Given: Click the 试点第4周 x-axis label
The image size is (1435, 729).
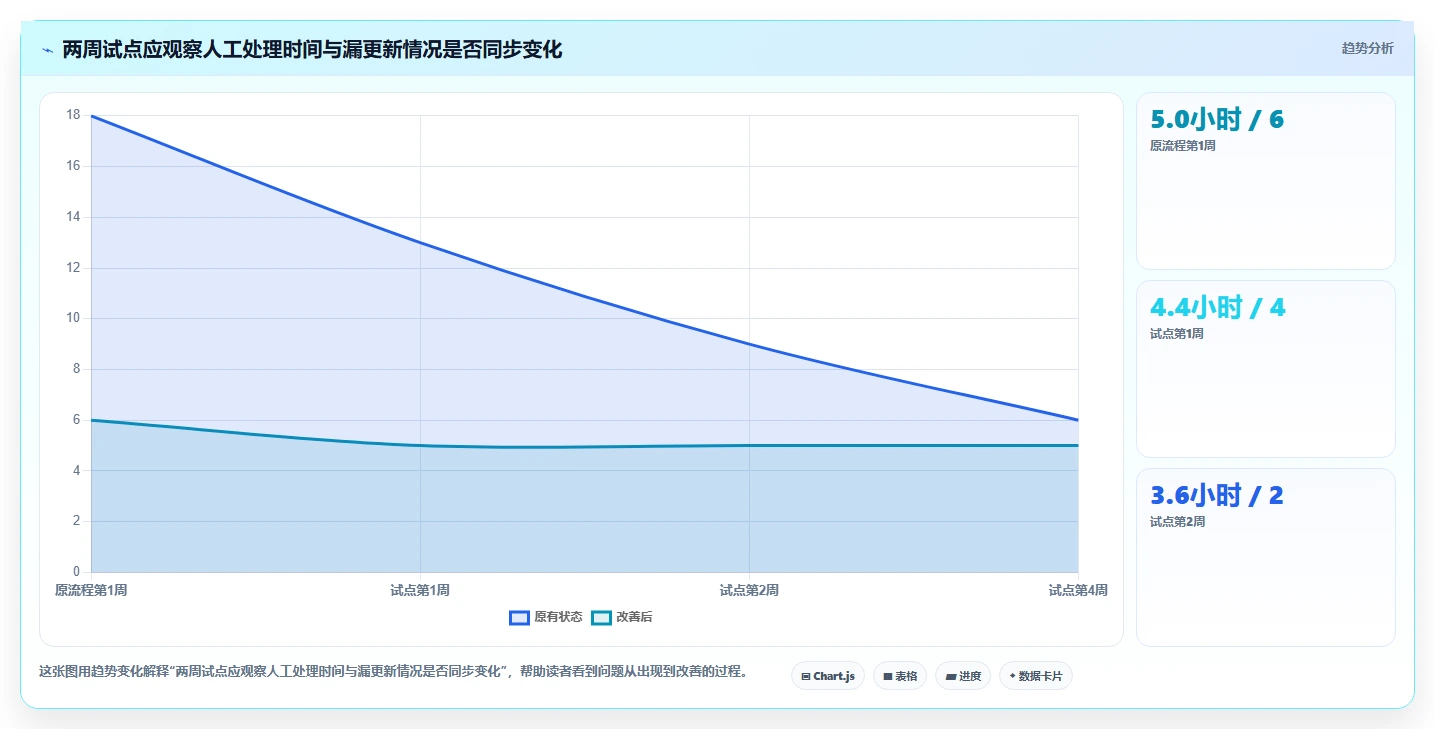Looking at the screenshot, I should click(1078, 591).
